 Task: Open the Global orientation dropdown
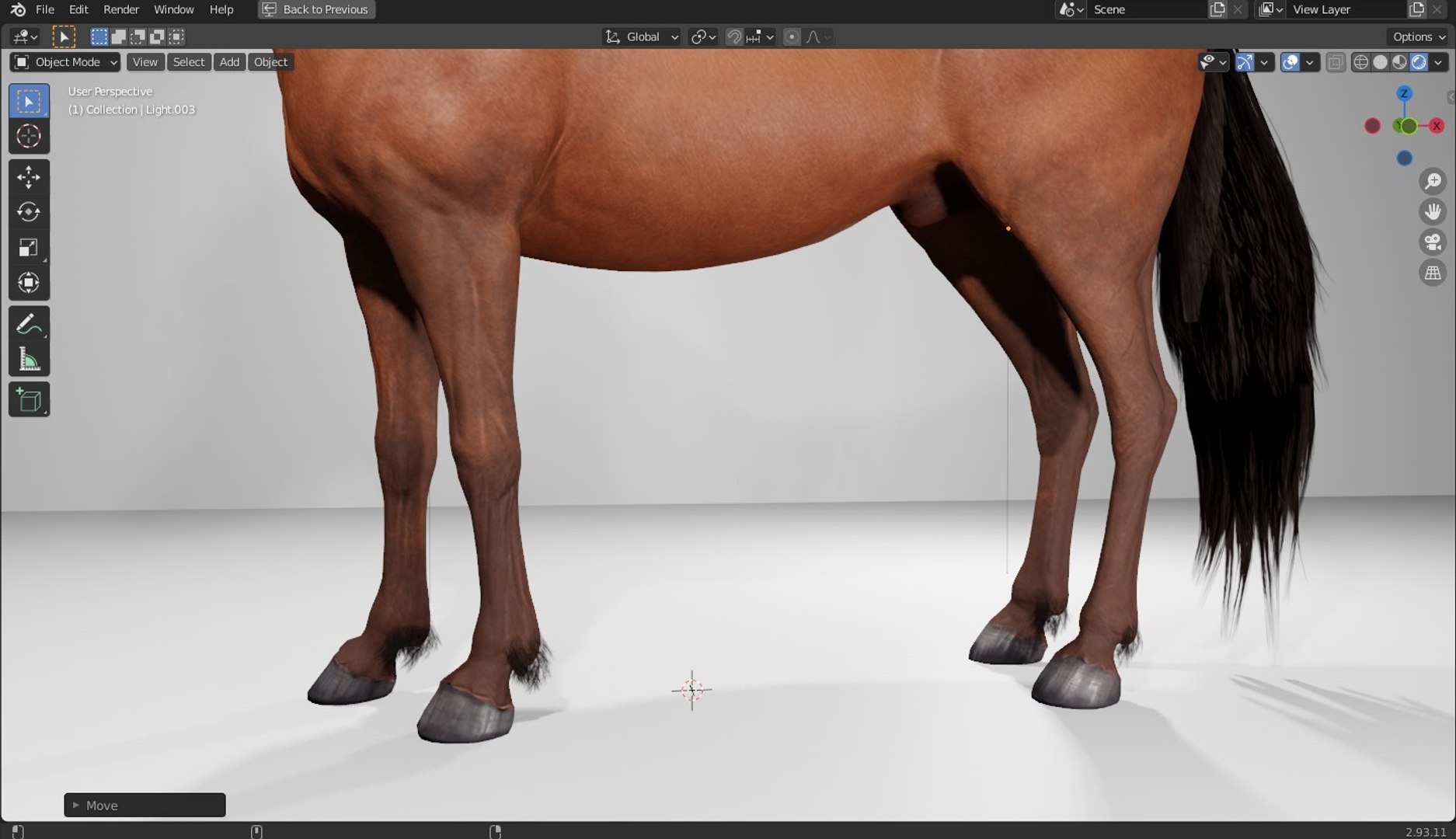pos(642,37)
